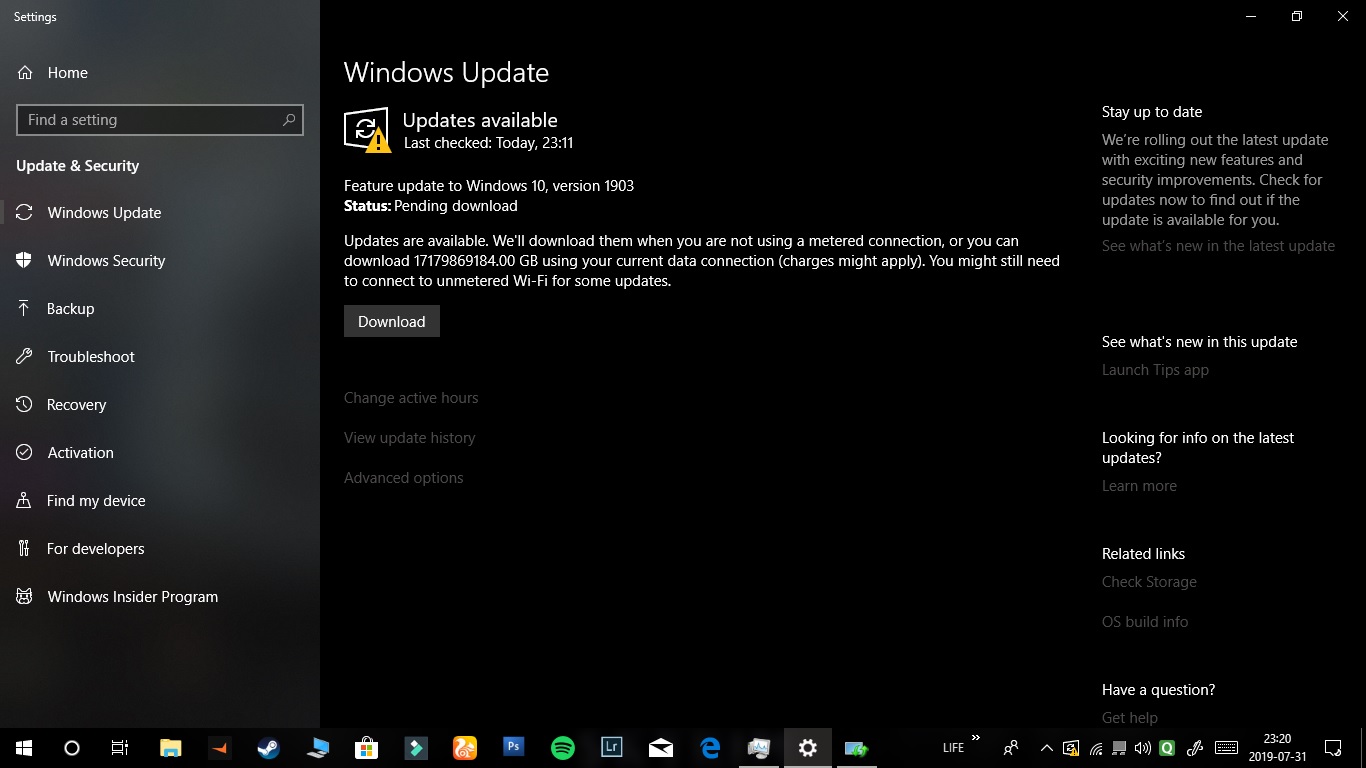Open Windows Ink Workspace pen icon
1366x768 pixels.
(1194, 748)
